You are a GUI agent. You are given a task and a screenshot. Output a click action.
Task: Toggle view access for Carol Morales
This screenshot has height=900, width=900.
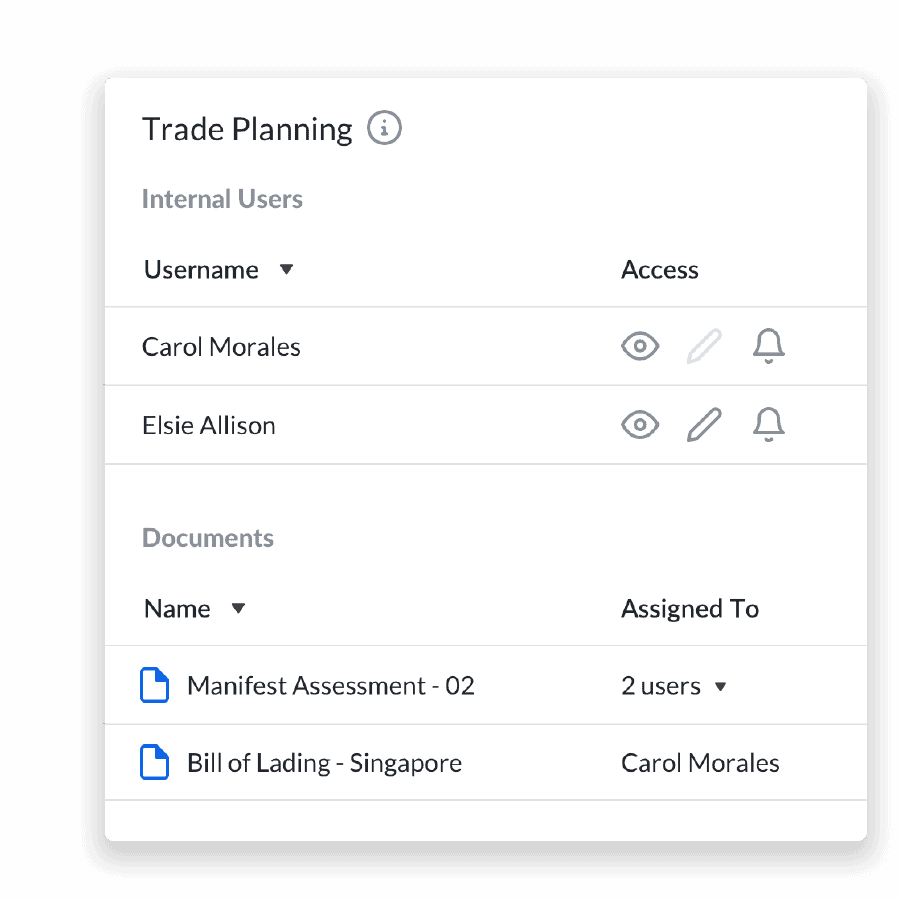640,347
